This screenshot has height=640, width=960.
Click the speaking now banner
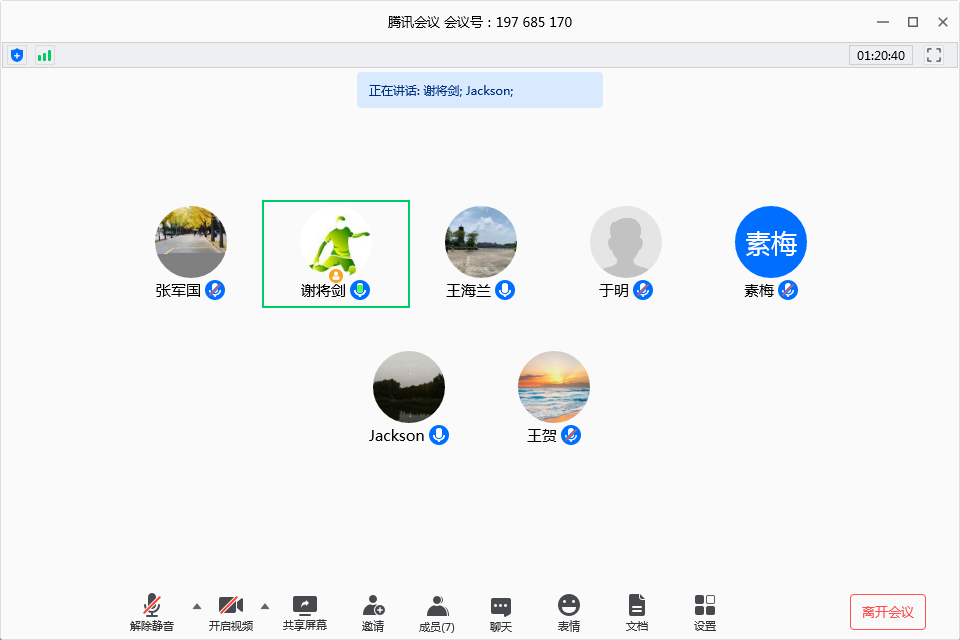tap(479, 90)
